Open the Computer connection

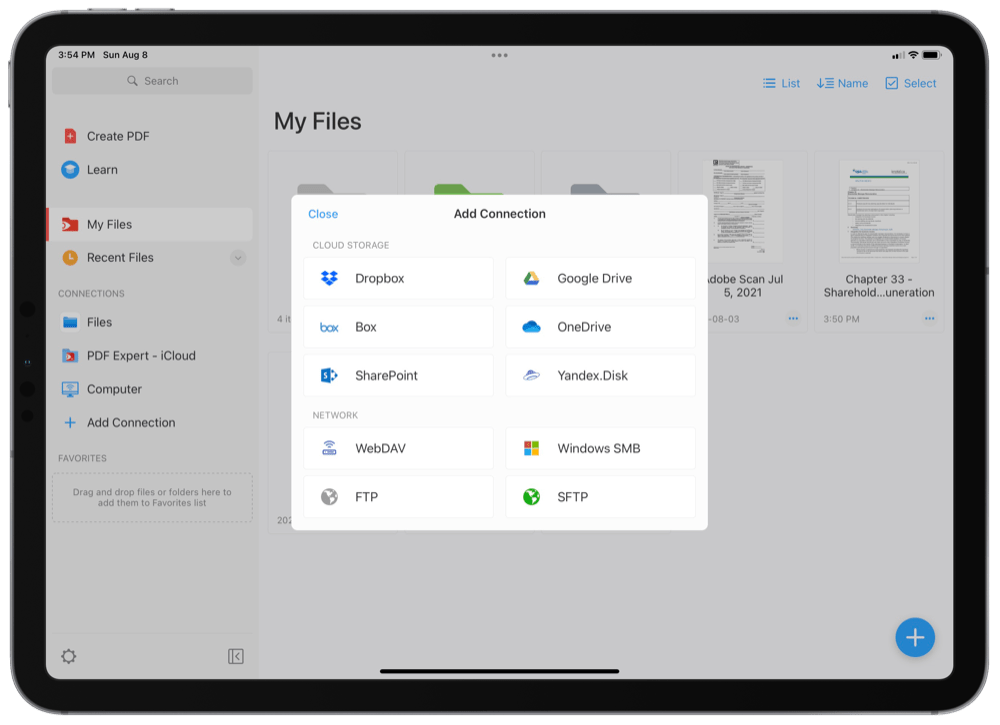(152, 389)
